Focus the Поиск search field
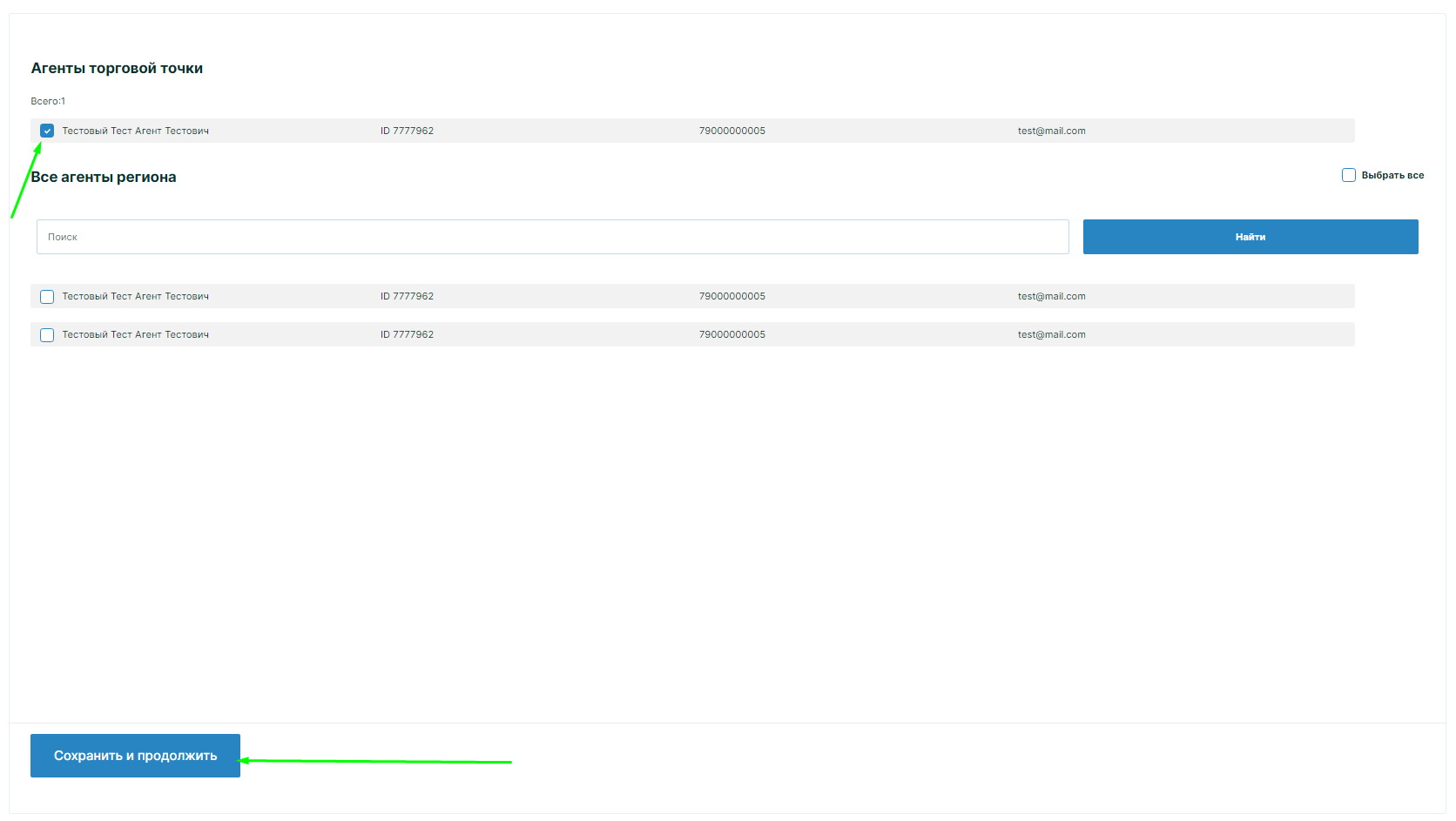 (552, 237)
